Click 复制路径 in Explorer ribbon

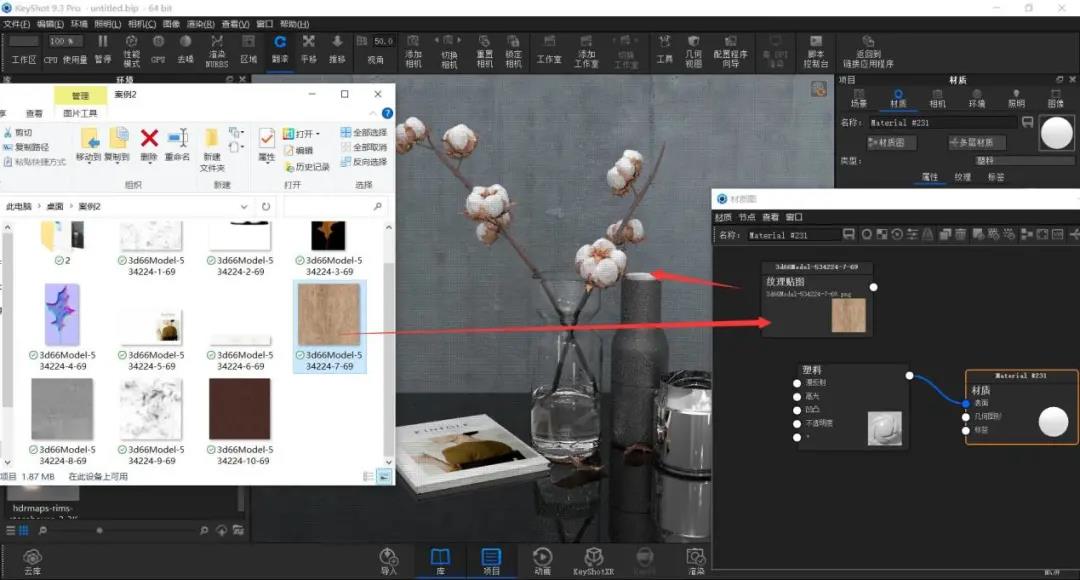(26, 147)
